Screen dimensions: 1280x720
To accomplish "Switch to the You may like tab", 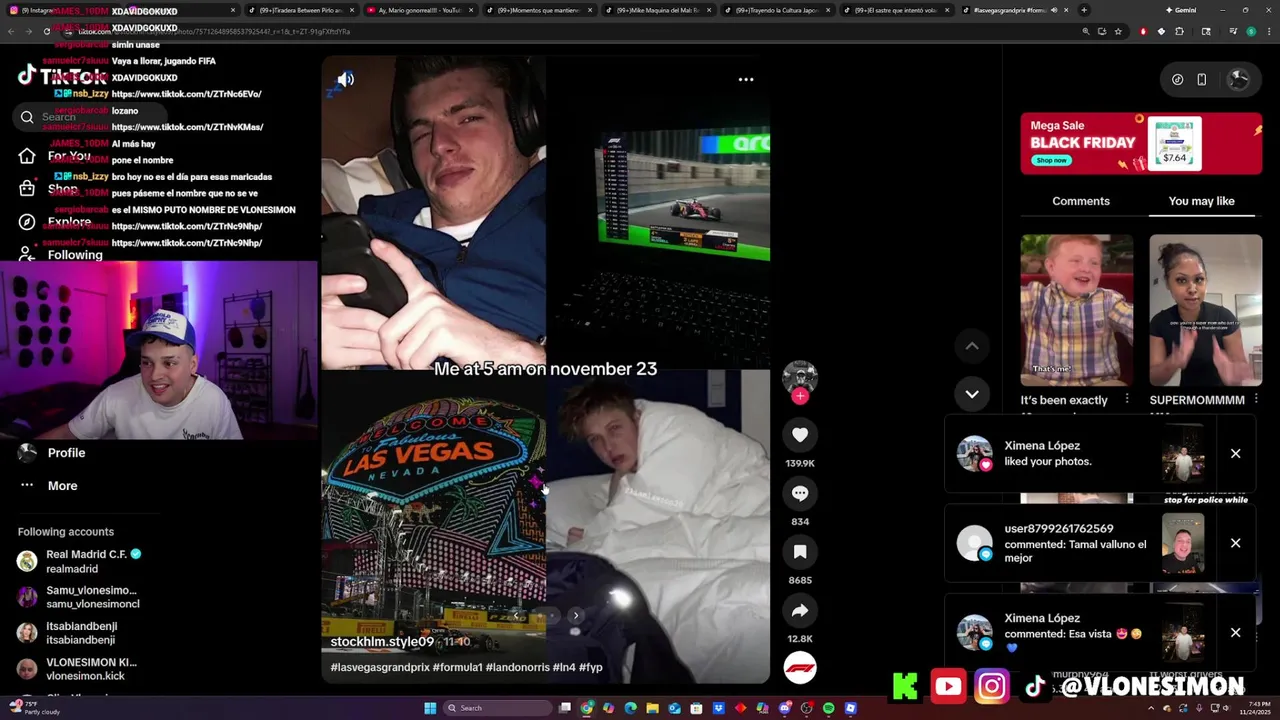I will tap(1201, 201).
